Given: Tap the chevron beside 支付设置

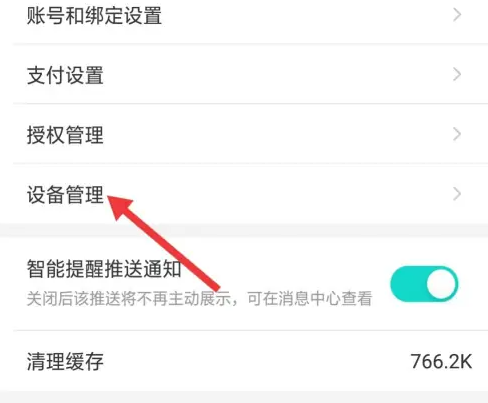Looking at the screenshot, I should tap(457, 75).
